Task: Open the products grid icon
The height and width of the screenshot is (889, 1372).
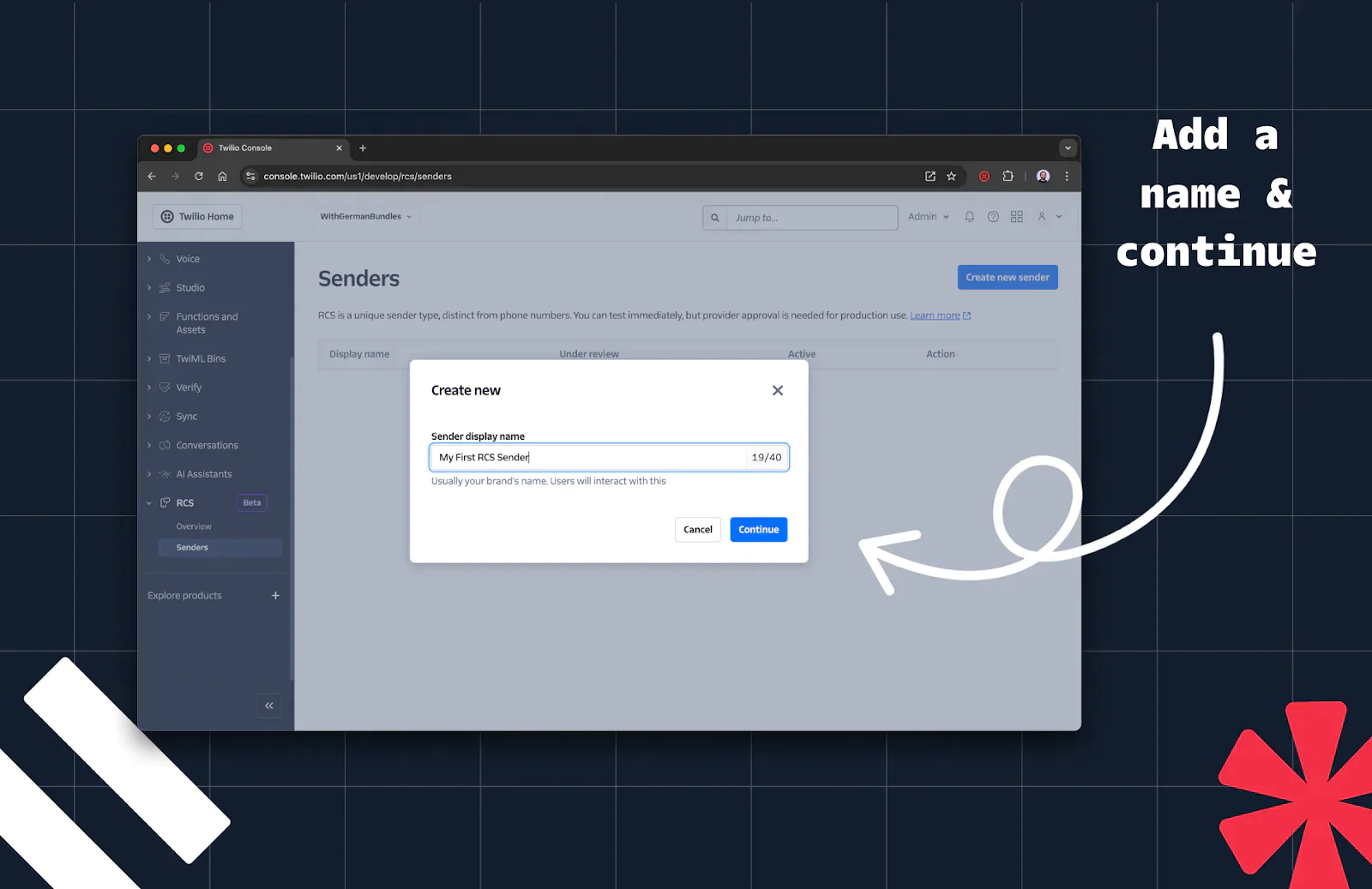Action: click(x=1017, y=217)
